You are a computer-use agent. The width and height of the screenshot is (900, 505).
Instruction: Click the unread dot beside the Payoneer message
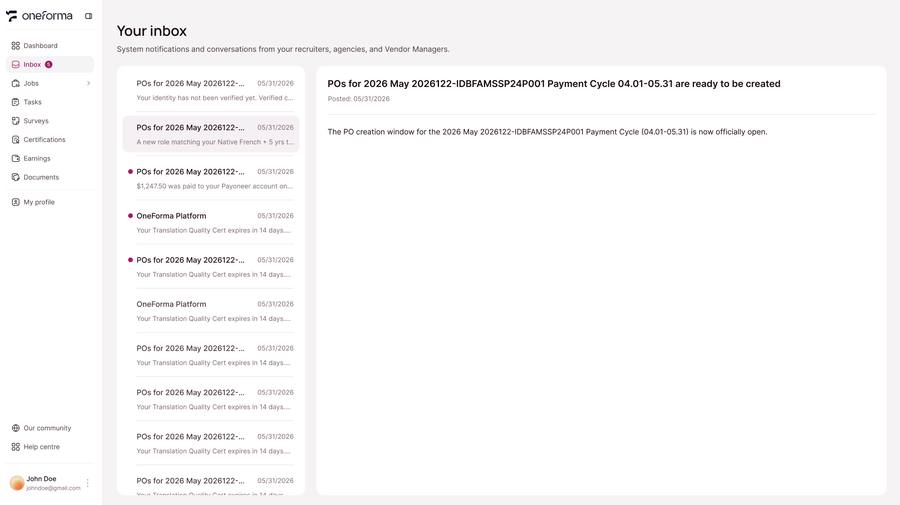(x=130, y=172)
